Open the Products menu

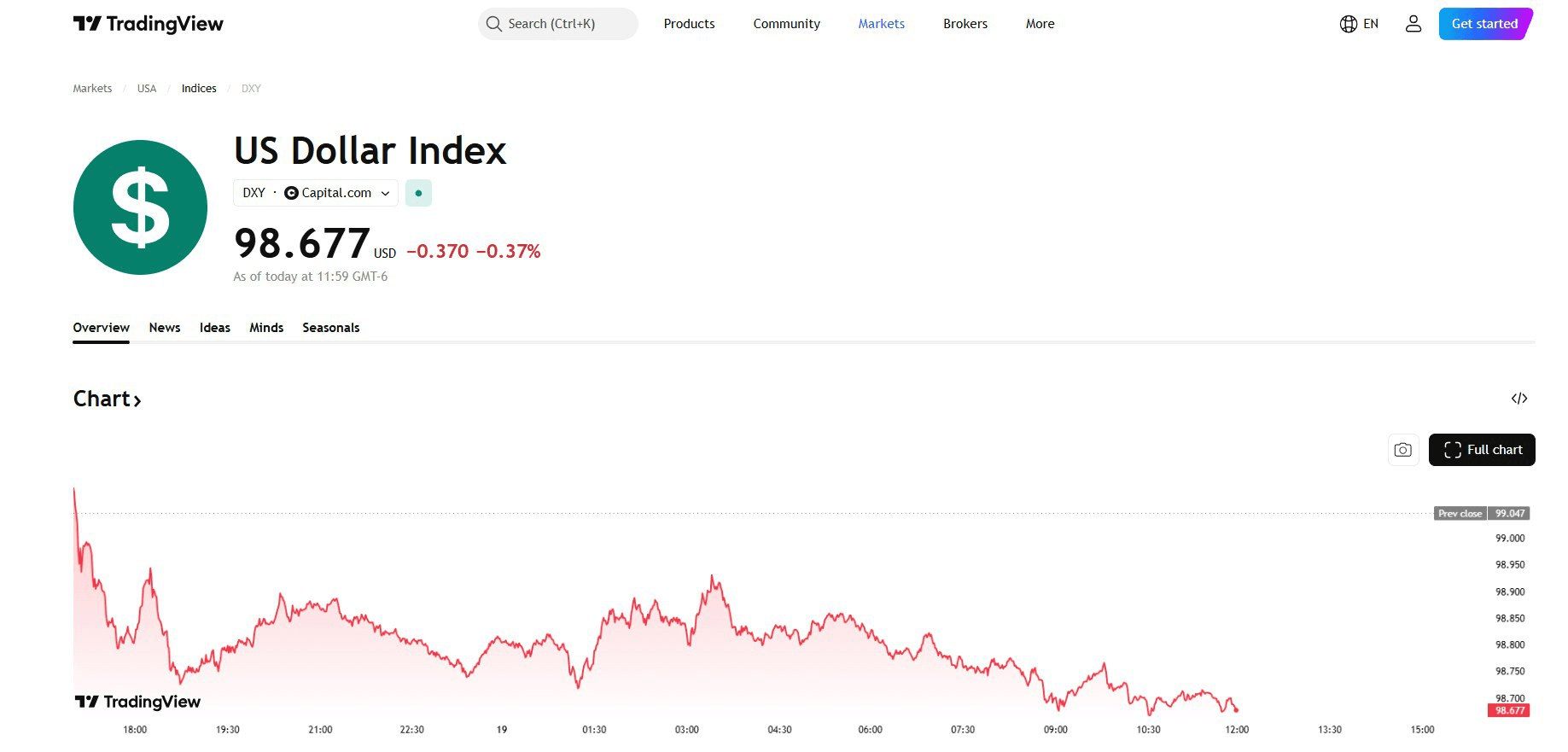tap(689, 24)
